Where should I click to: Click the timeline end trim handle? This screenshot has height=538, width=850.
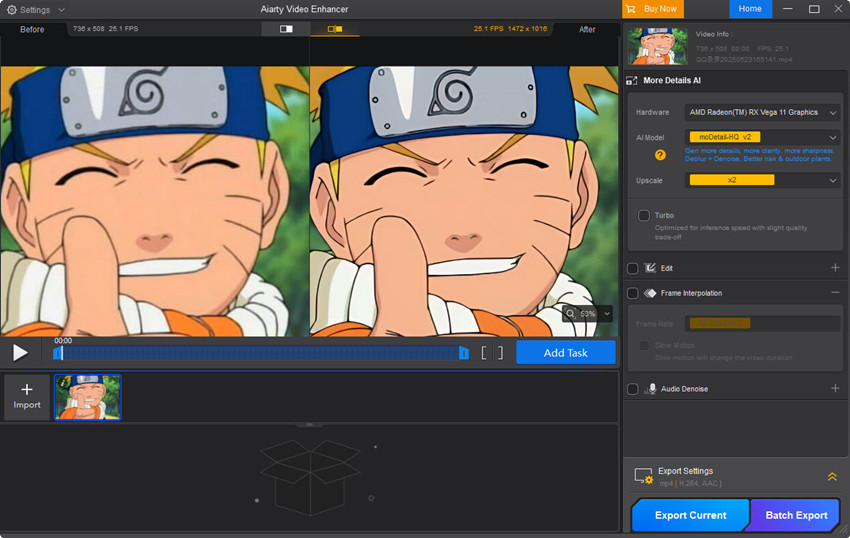point(464,354)
